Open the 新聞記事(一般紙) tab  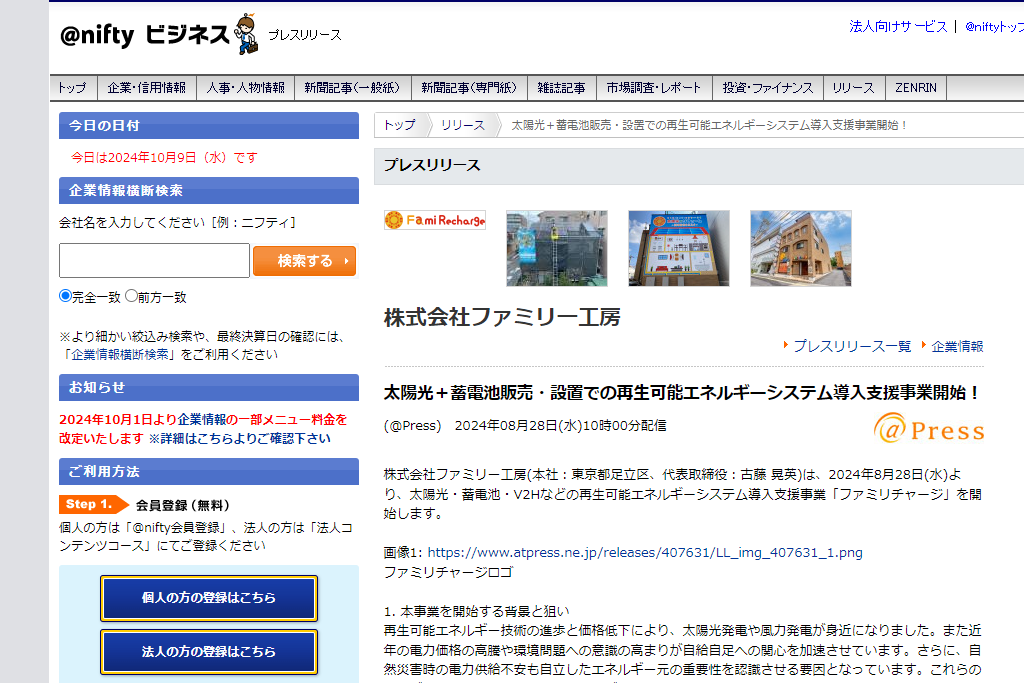(x=353, y=88)
